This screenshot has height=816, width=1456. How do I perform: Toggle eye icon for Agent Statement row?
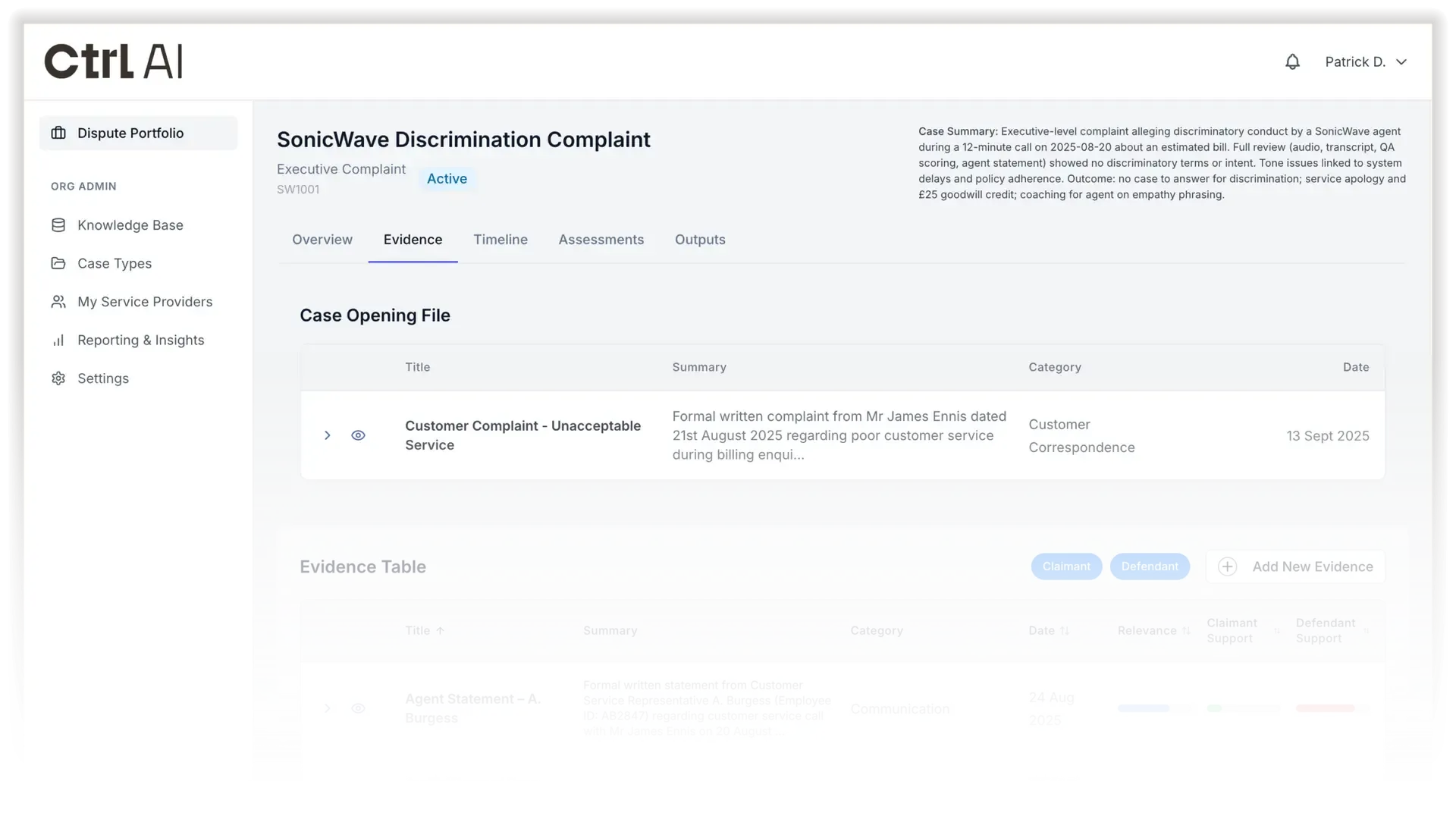(x=358, y=708)
